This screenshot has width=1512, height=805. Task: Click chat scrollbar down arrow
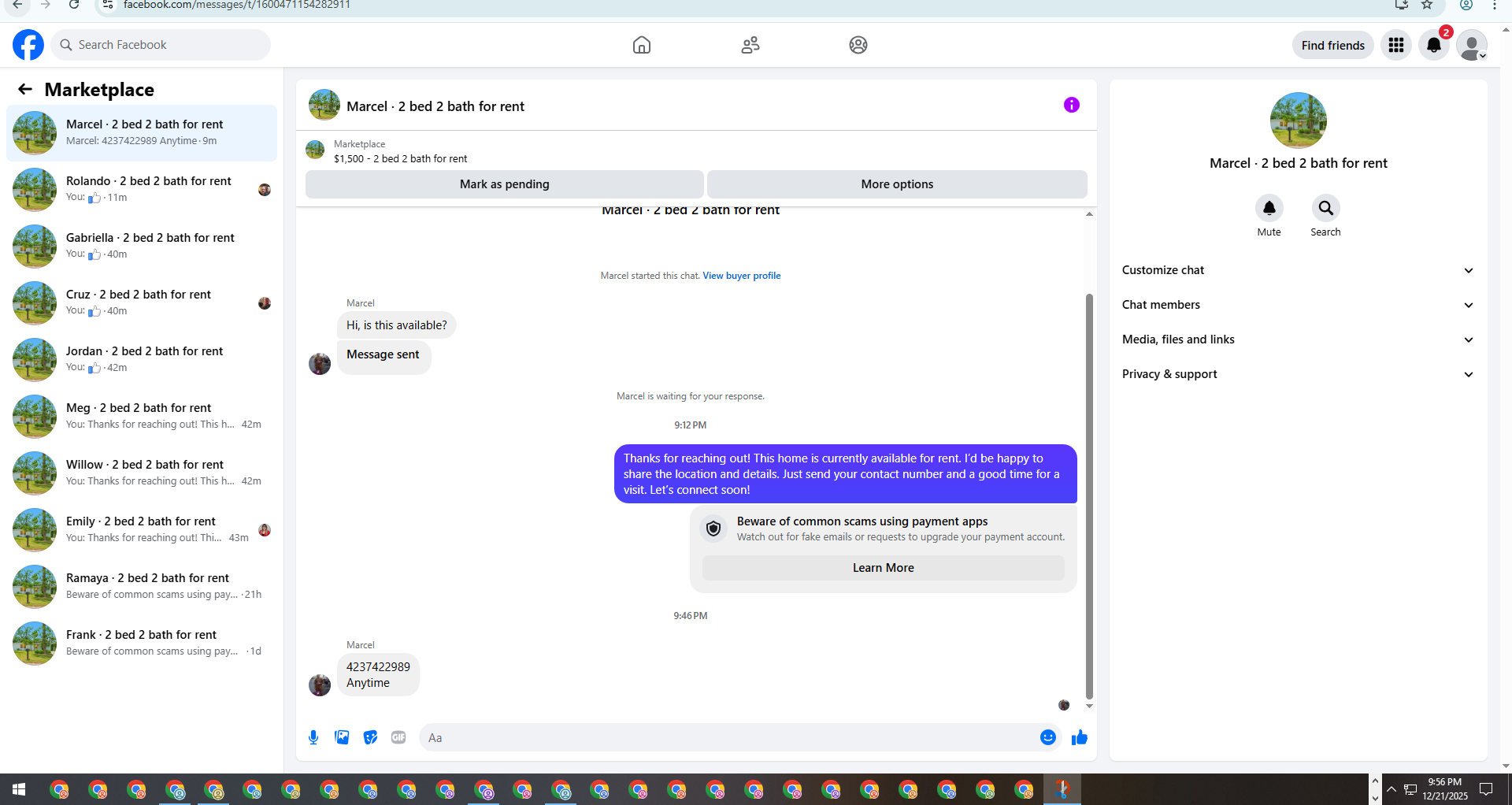click(1089, 706)
